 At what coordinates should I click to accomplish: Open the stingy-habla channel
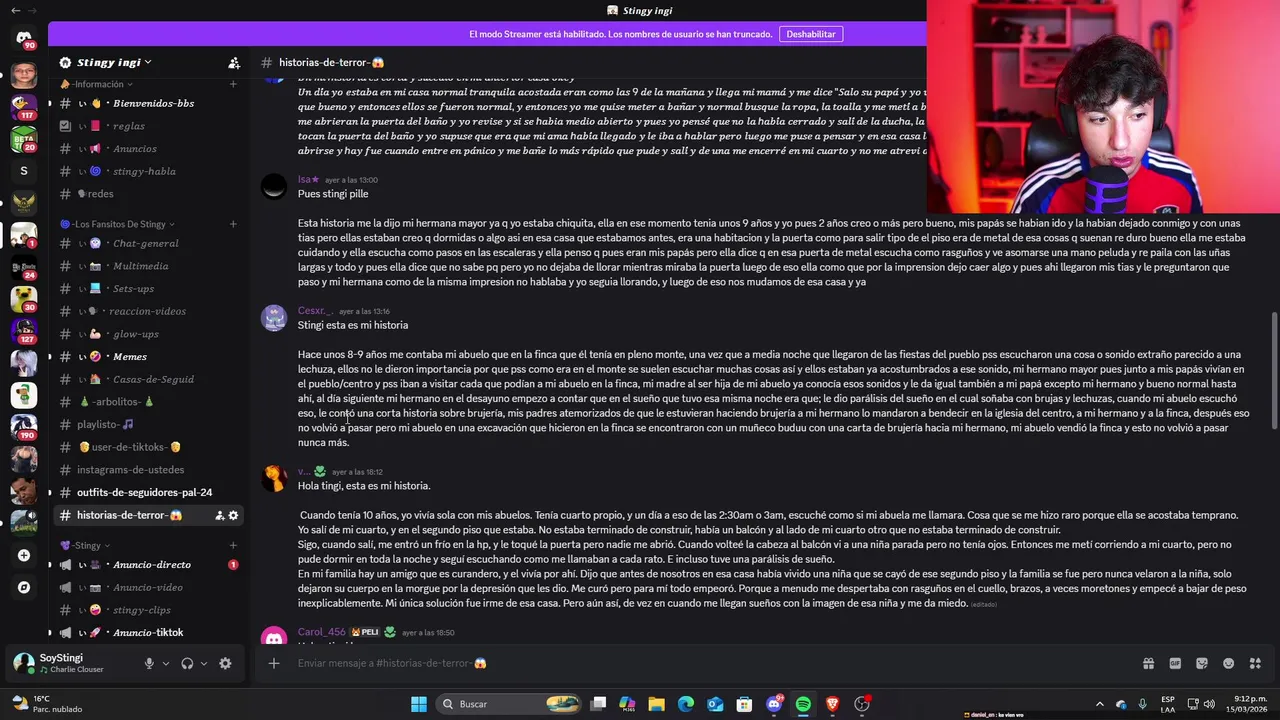[147, 171]
